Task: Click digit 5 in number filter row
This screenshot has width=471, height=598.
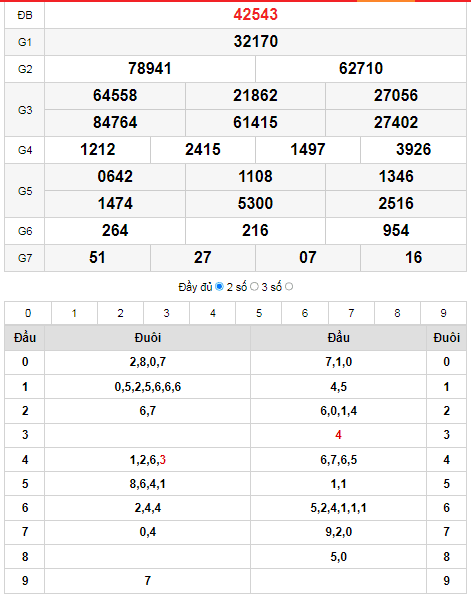Action: coord(259,313)
